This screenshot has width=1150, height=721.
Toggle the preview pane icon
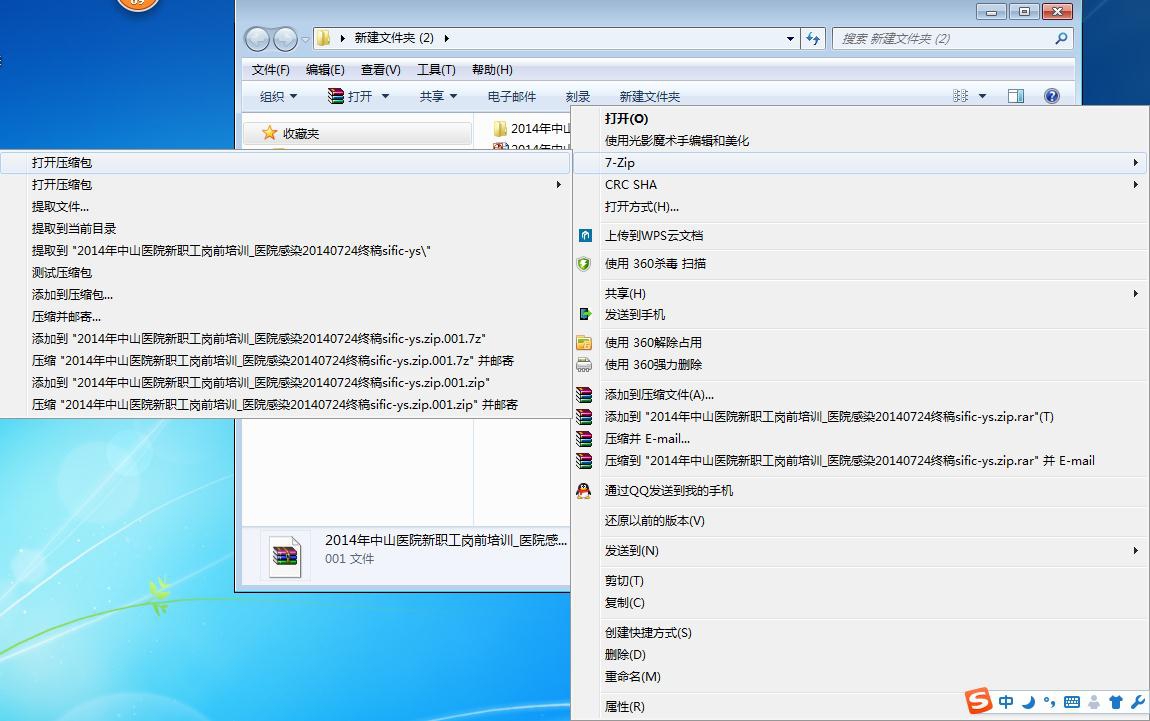(1015, 96)
